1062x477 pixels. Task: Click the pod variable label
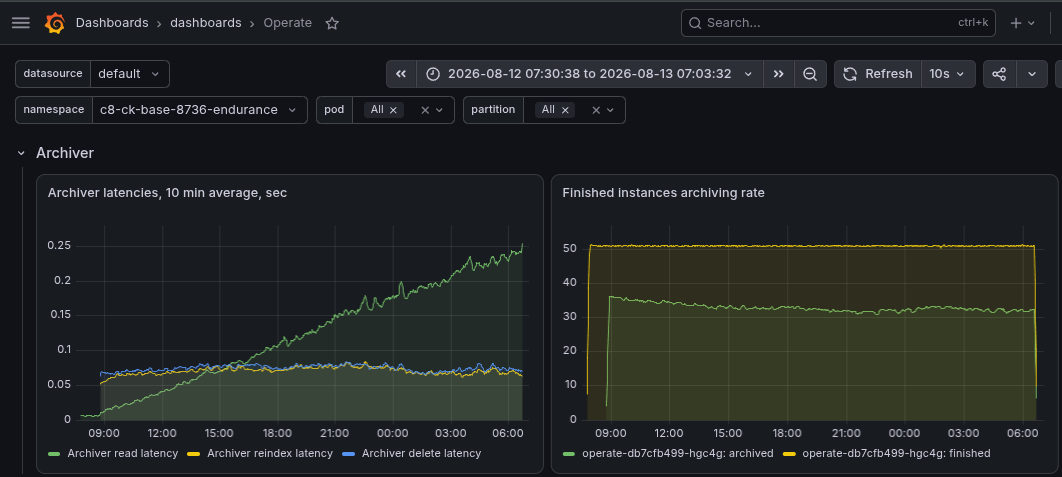pyautogui.click(x=334, y=110)
